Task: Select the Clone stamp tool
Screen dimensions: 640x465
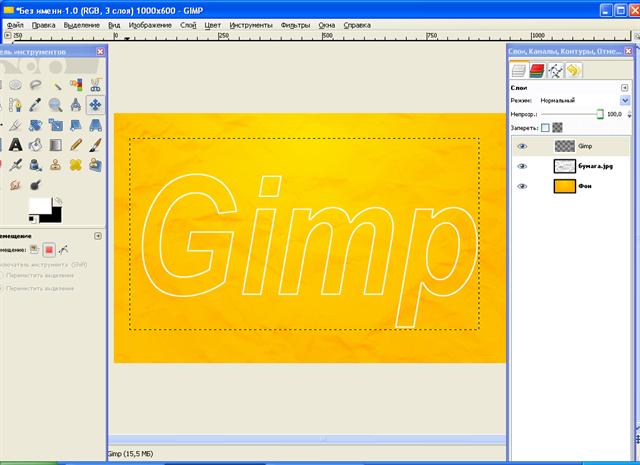Action: 56,165
